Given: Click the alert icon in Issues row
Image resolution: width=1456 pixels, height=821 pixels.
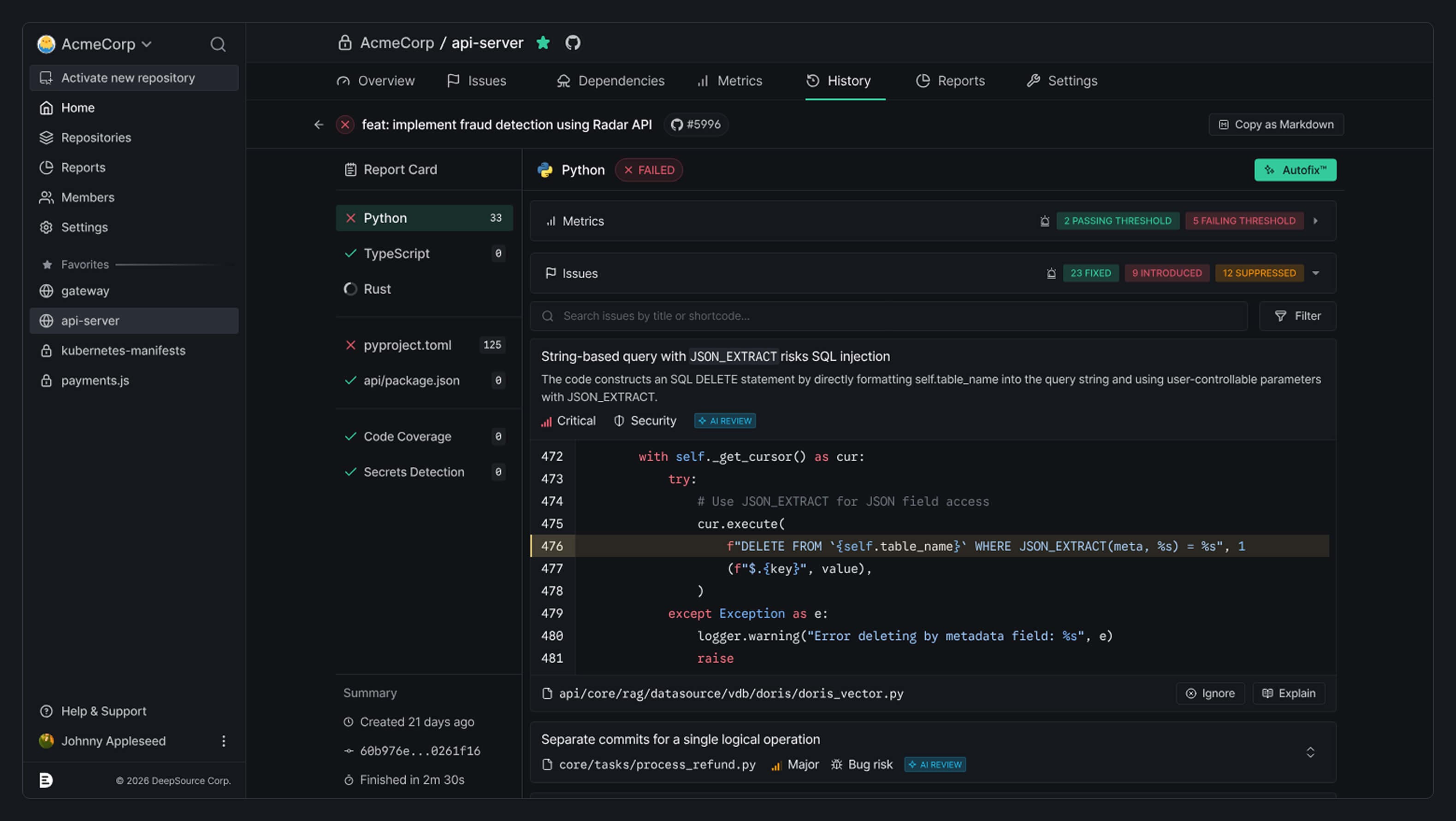Looking at the screenshot, I should 1051,273.
